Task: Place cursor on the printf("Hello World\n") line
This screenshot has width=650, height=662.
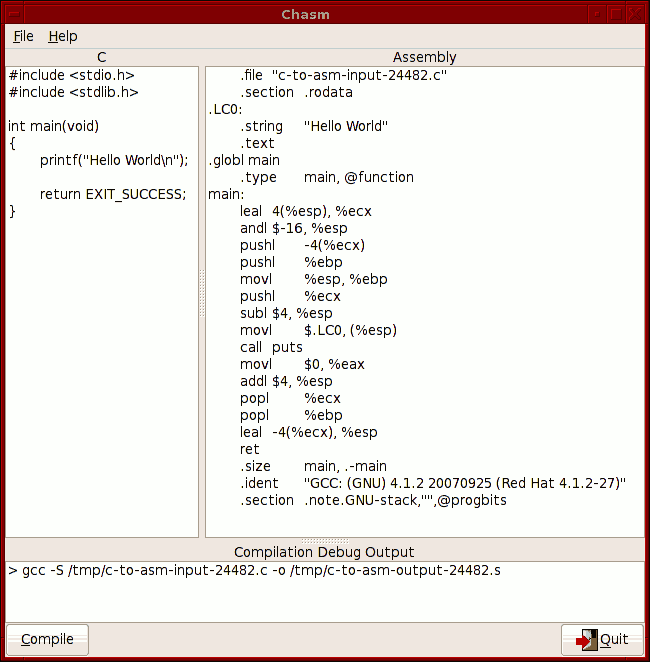Action: pos(114,160)
